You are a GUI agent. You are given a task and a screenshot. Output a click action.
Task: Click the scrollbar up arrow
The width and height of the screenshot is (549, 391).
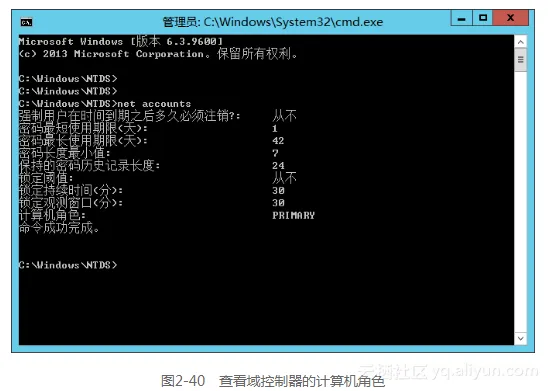(521, 42)
